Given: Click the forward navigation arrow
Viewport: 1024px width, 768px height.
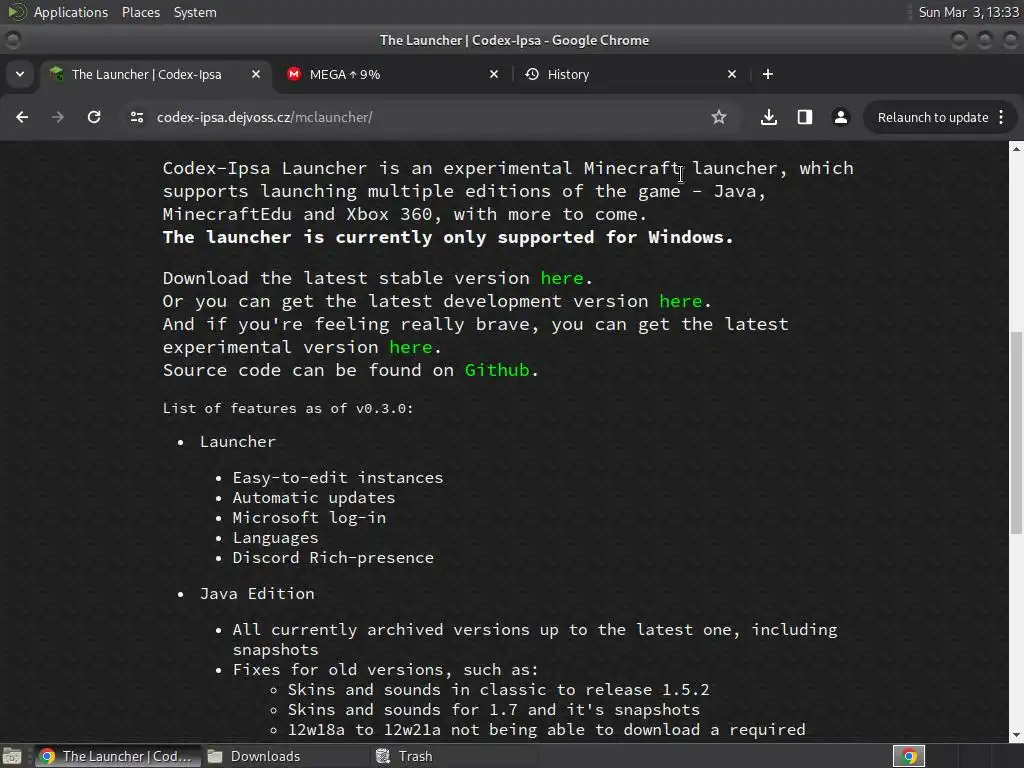Looking at the screenshot, I should point(58,117).
